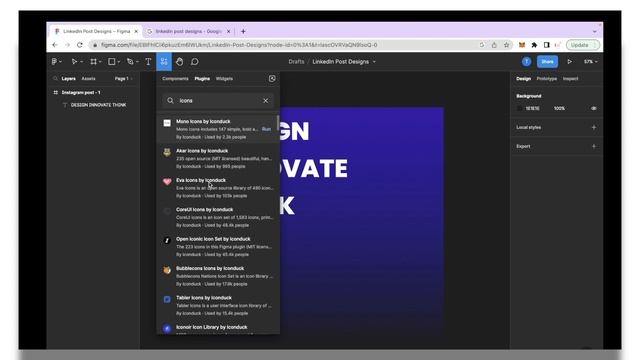640x360 pixels.
Task: Click the background hex color value
Action: [532, 109]
